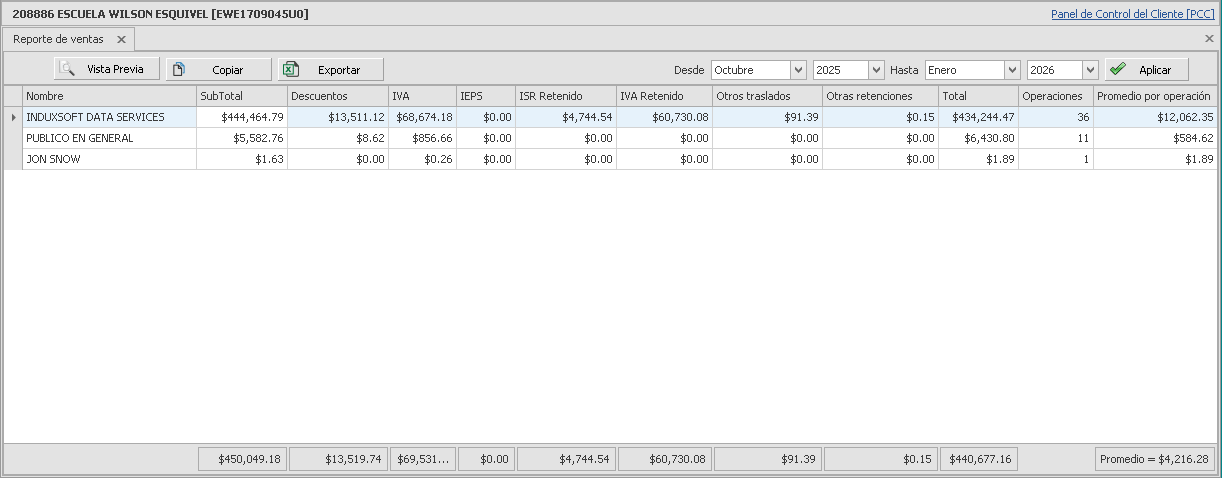Click the Copiar clipboard icon
The height and width of the screenshot is (478, 1222).
pos(179,69)
